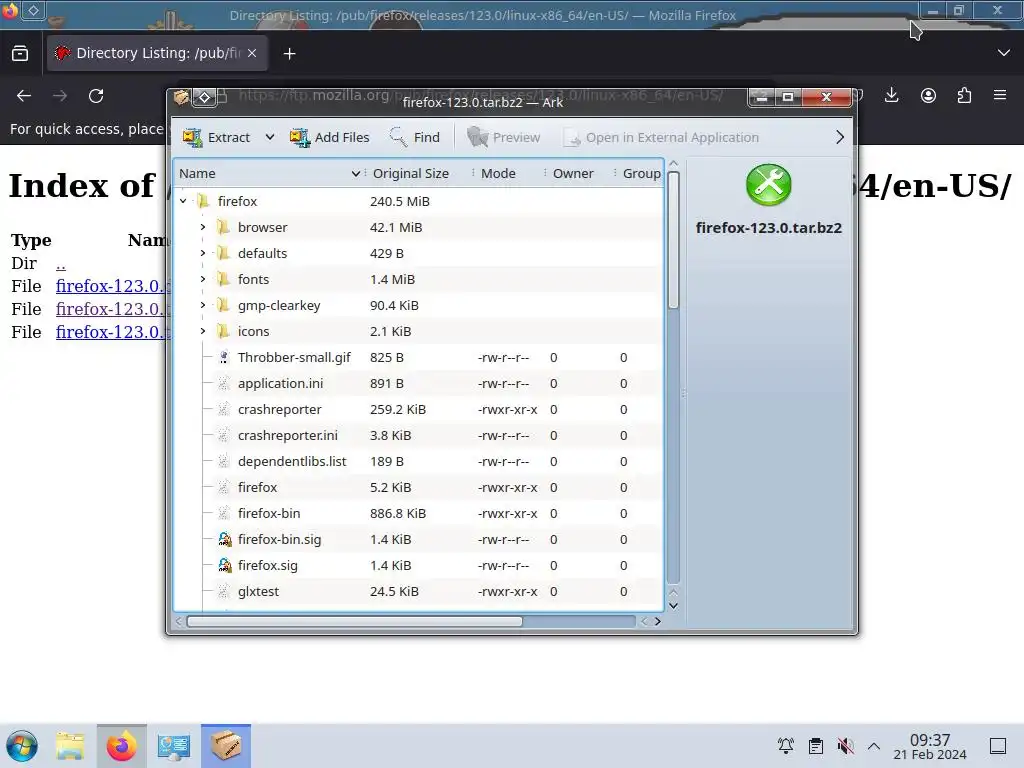Click Open in External Application button
1024x768 pixels.
pos(661,137)
